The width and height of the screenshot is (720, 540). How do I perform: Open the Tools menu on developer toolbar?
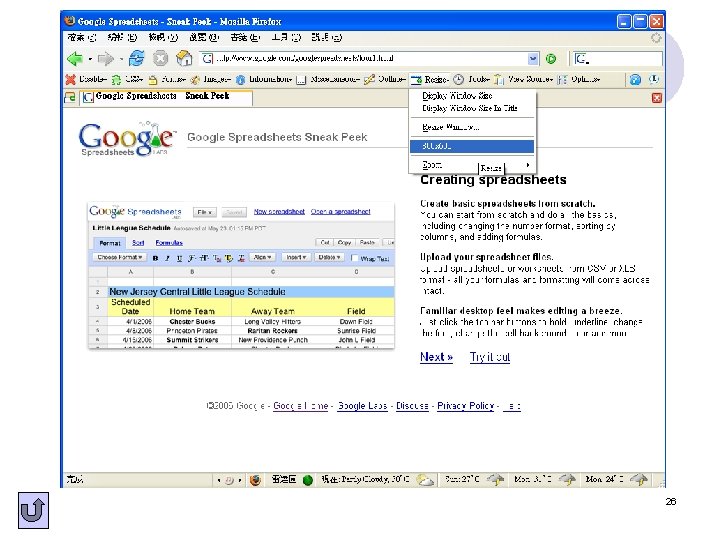(472, 79)
